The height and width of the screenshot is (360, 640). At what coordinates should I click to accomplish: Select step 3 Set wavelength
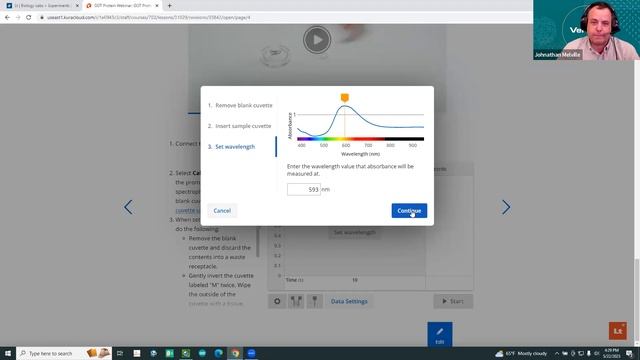tap(231, 147)
